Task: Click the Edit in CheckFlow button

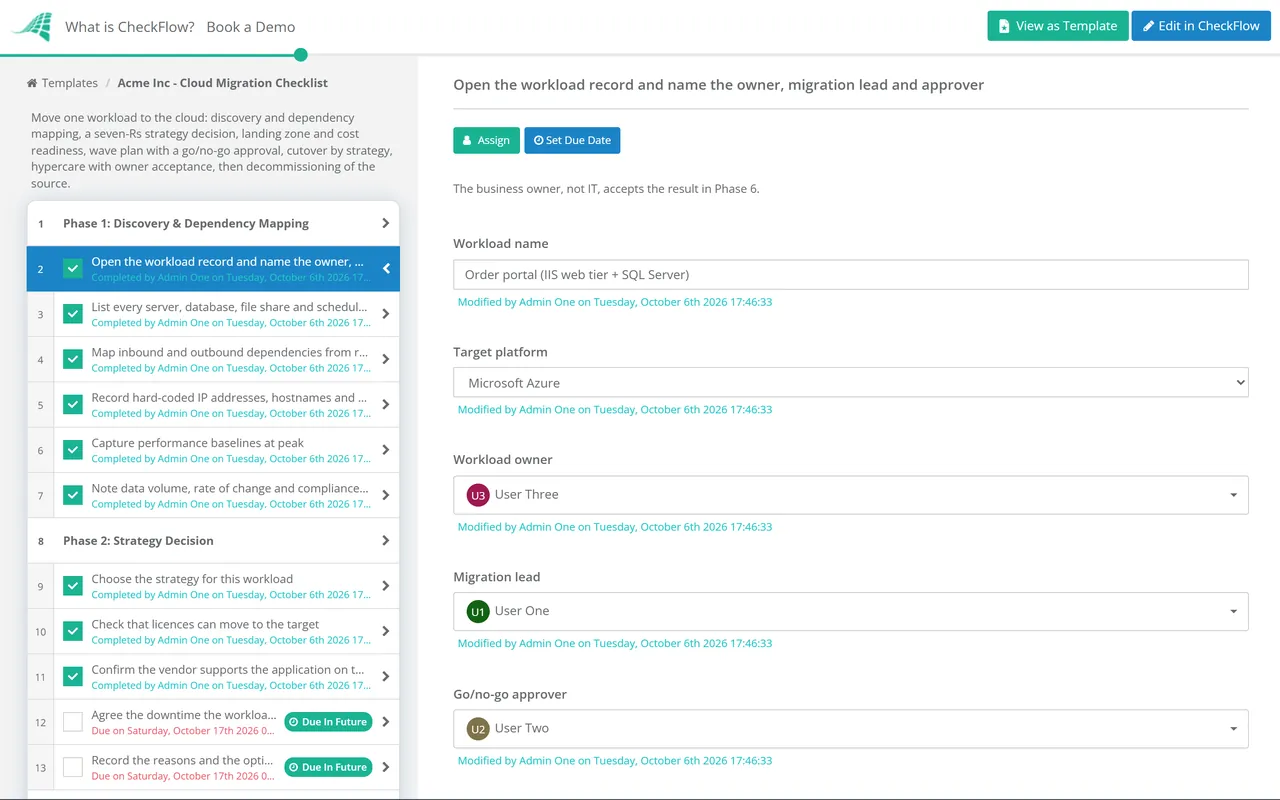Action: click(x=1201, y=26)
